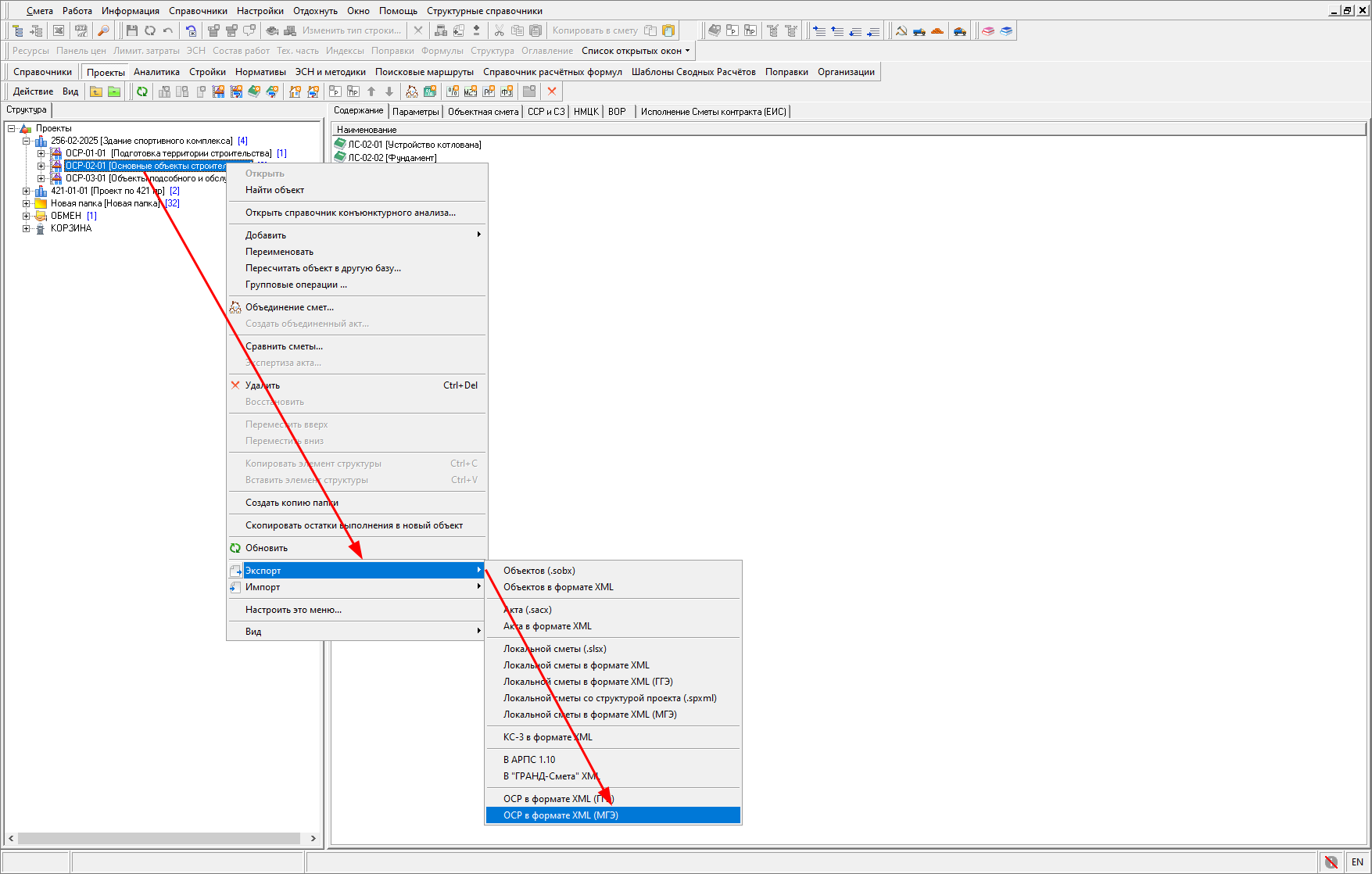This screenshot has width=1372, height=874.
Task: Select Импорт in the context menu
Action: [x=263, y=587]
